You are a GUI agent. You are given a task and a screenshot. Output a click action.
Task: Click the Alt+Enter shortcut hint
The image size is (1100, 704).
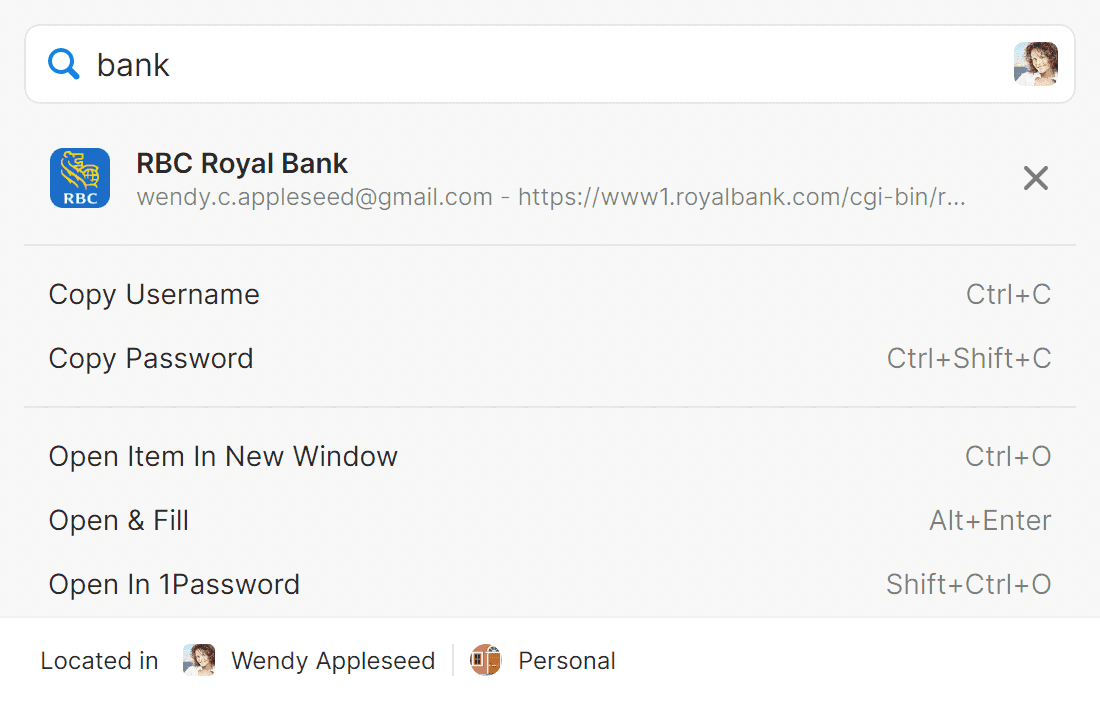click(990, 520)
